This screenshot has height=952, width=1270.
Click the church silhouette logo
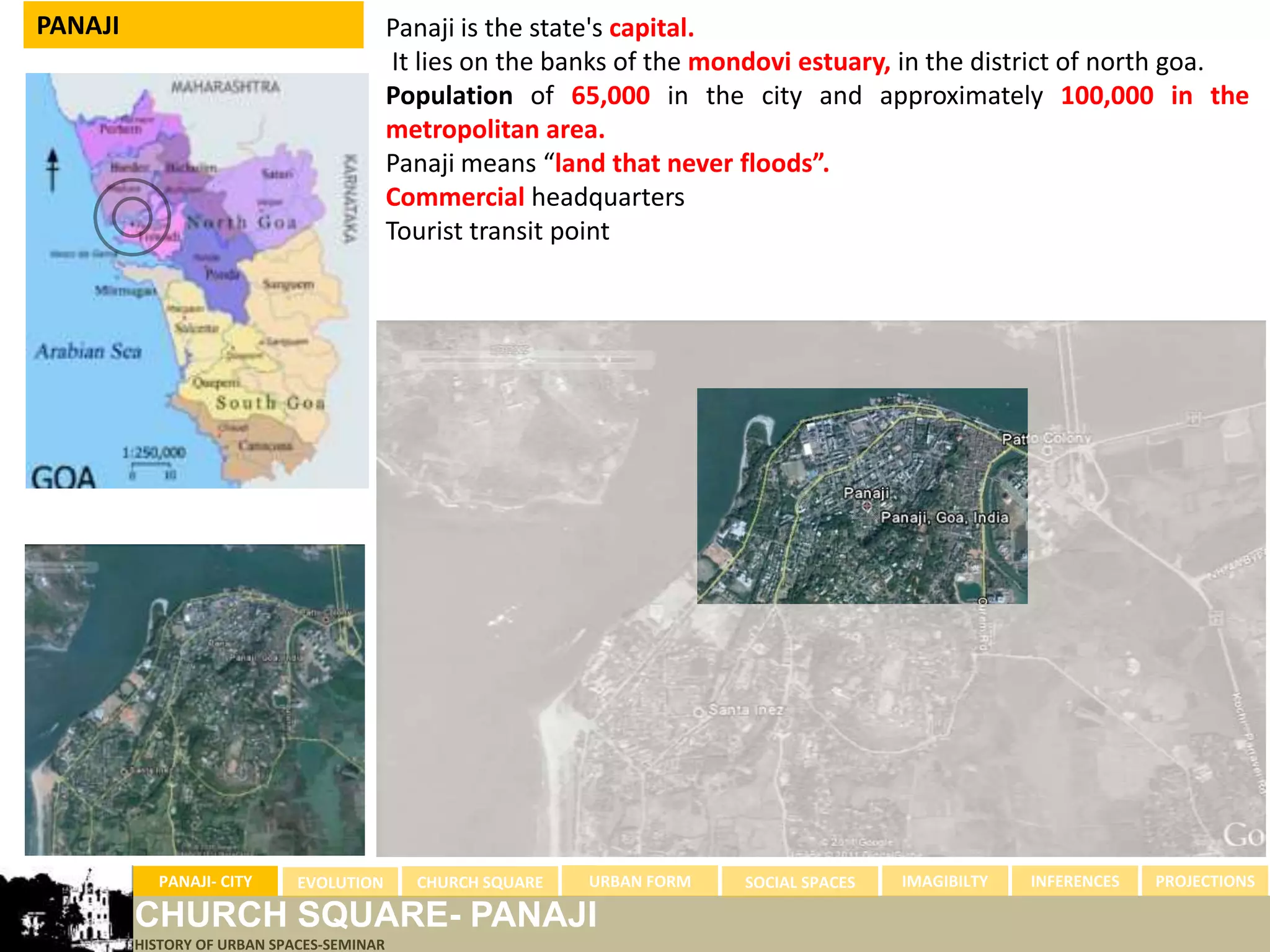(x=66, y=910)
